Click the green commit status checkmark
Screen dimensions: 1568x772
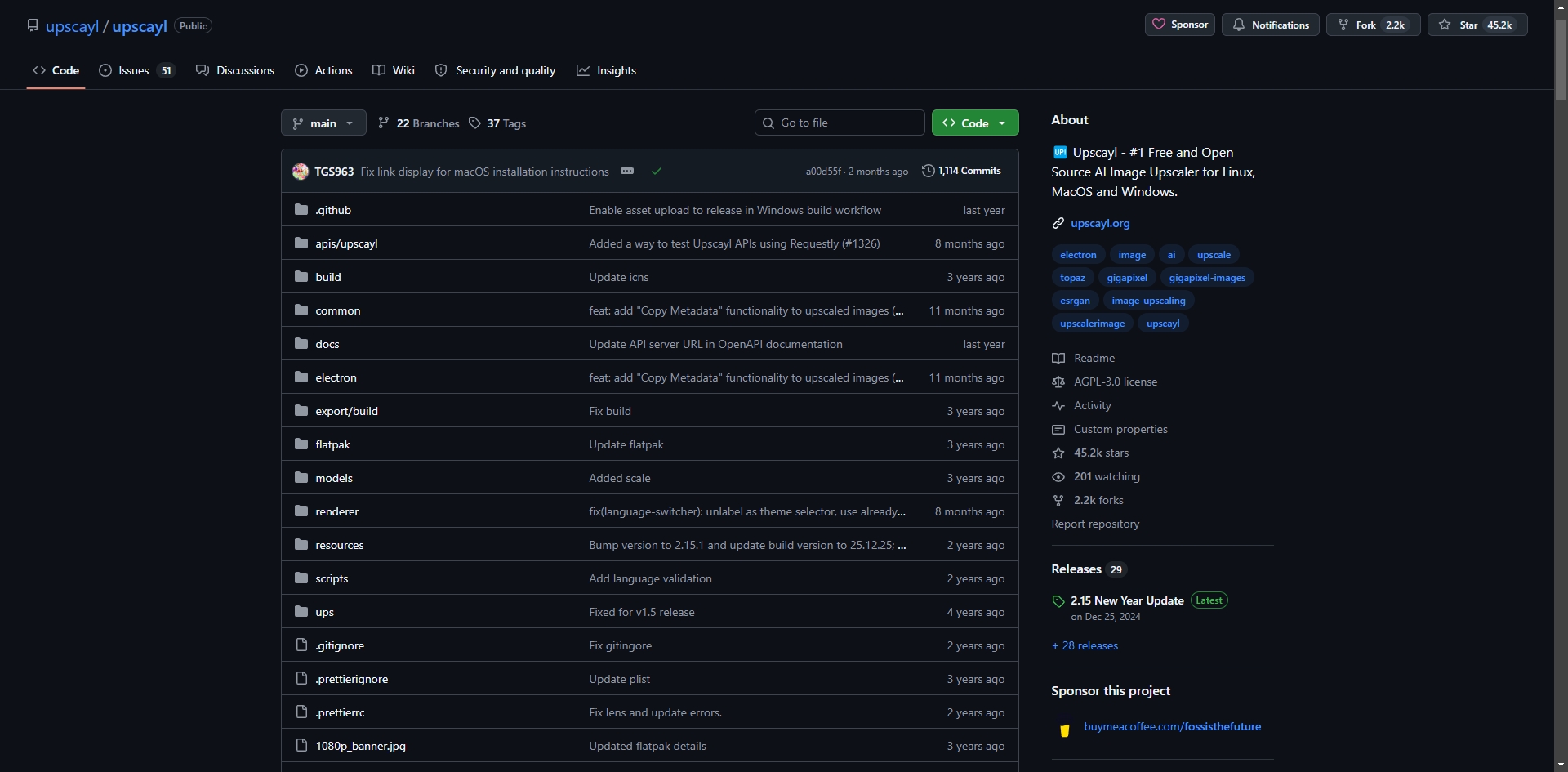point(657,172)
